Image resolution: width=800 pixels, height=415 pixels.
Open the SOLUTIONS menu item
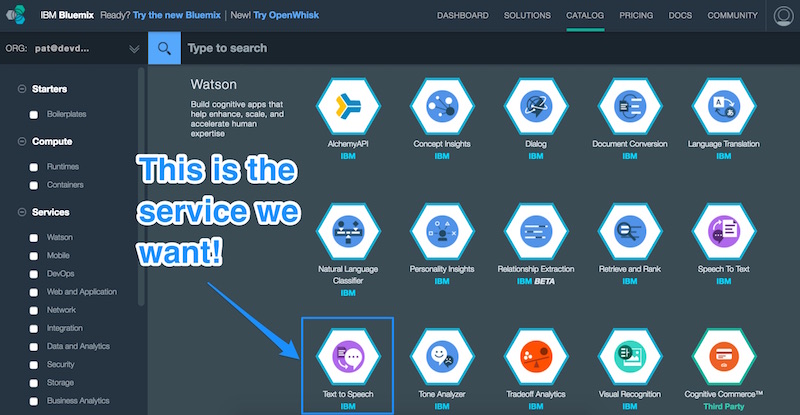pos(527,15)
